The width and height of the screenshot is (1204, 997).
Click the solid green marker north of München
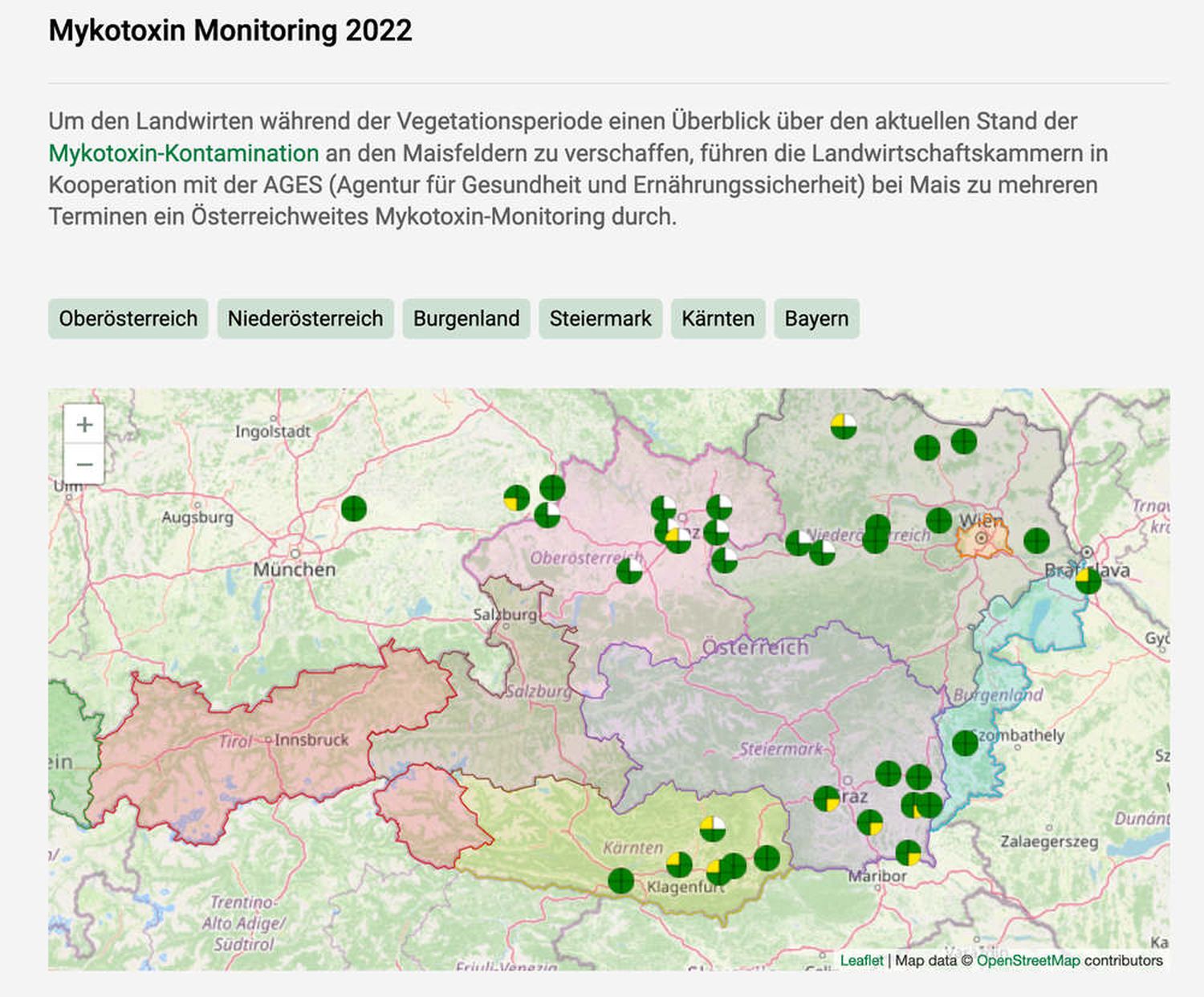[354, 508]
